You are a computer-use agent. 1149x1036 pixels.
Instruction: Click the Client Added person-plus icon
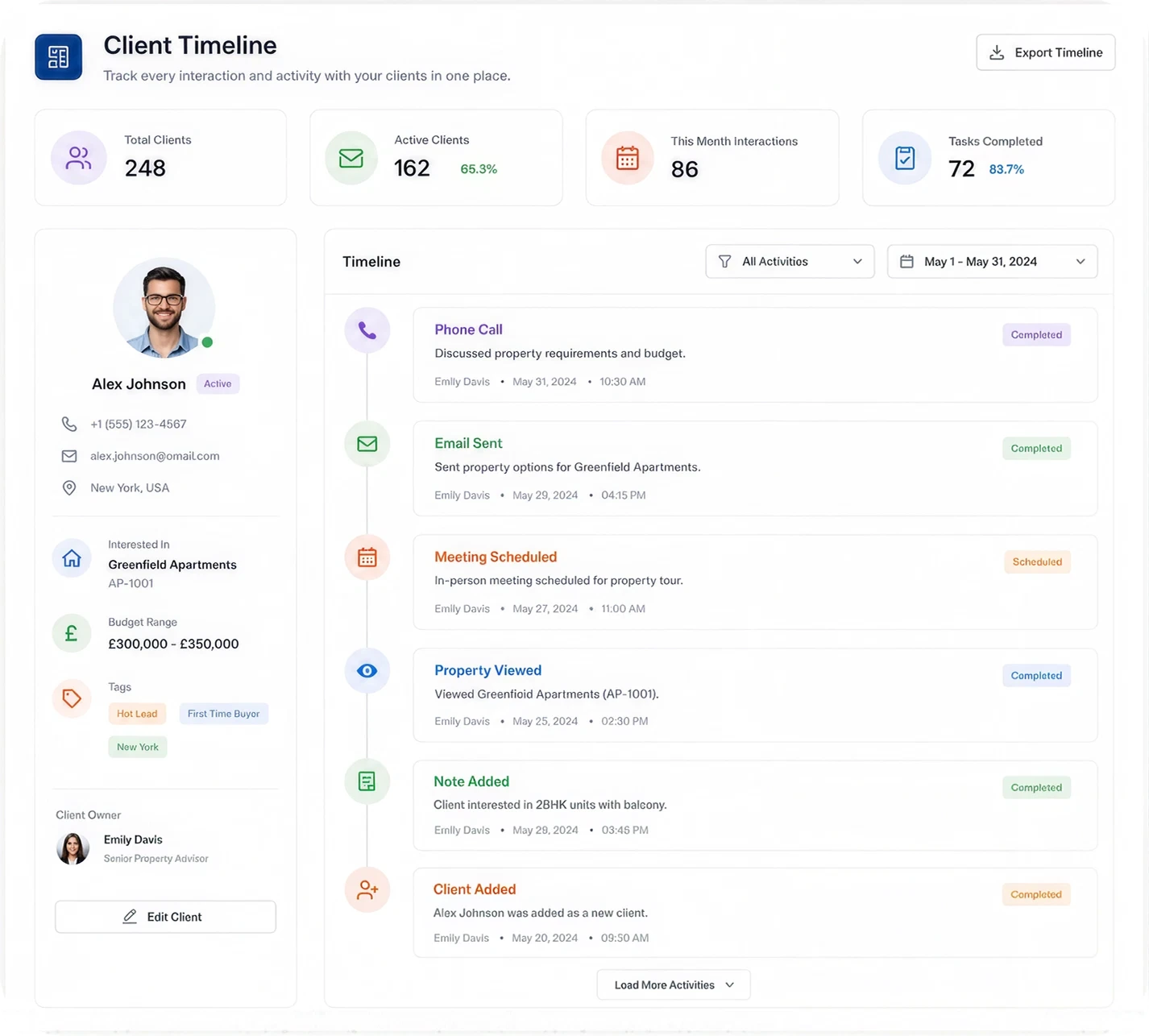pos(367,889)
